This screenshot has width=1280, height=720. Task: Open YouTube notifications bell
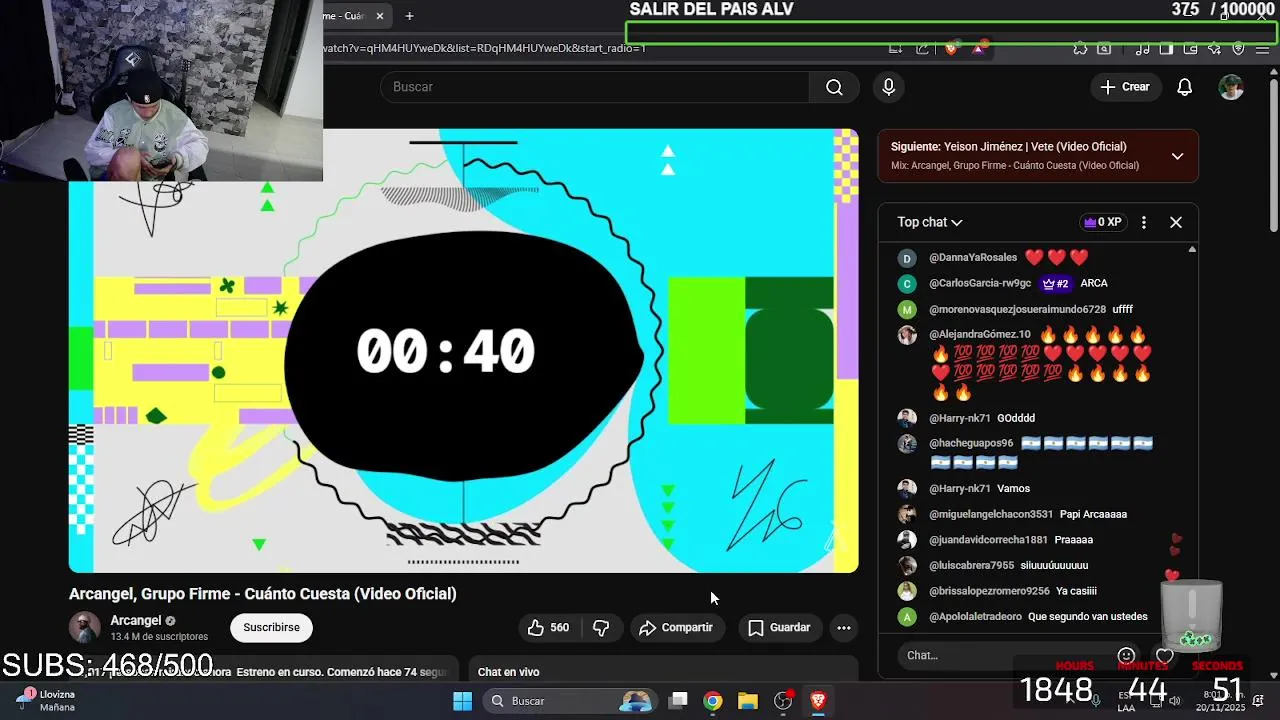click(x=1184, y=87)
